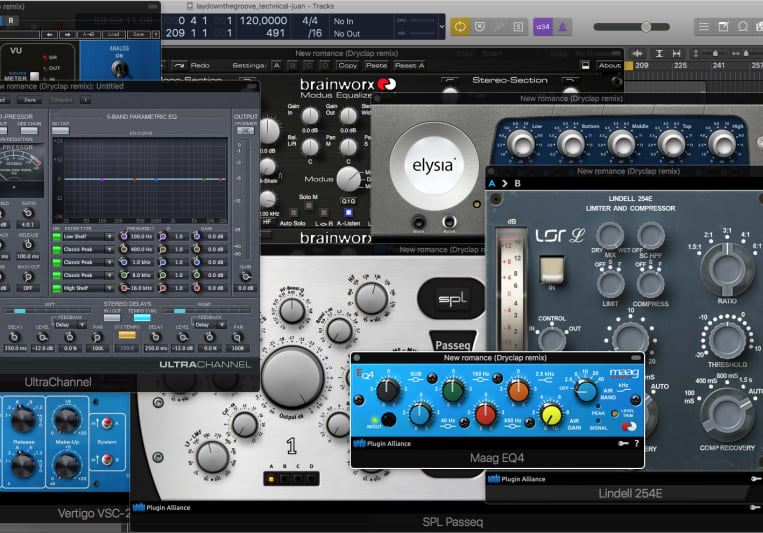763x533 pixels.
Task: Open the right delay Feedback Delay dropdown
Action: coord(210,325)
